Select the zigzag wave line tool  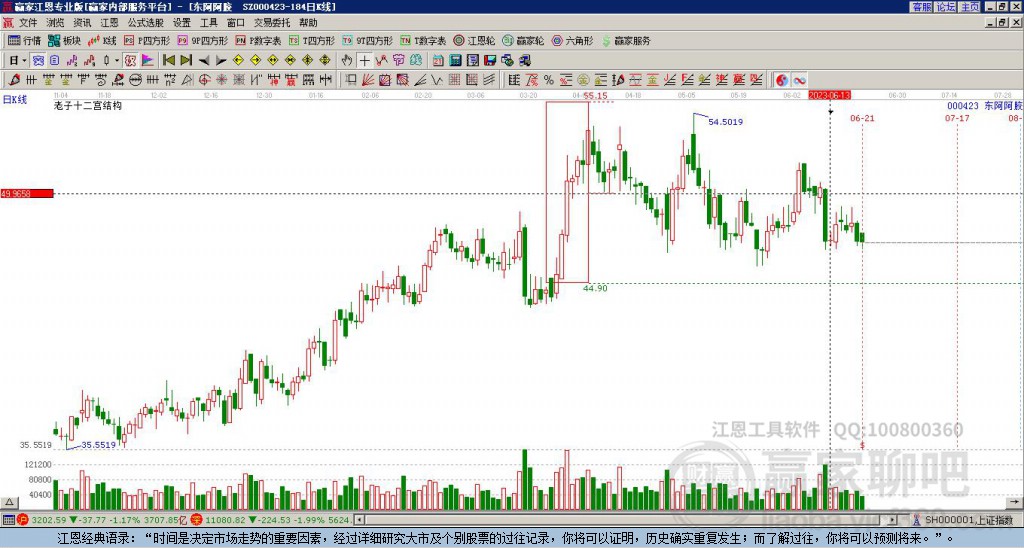pos(437,80)
